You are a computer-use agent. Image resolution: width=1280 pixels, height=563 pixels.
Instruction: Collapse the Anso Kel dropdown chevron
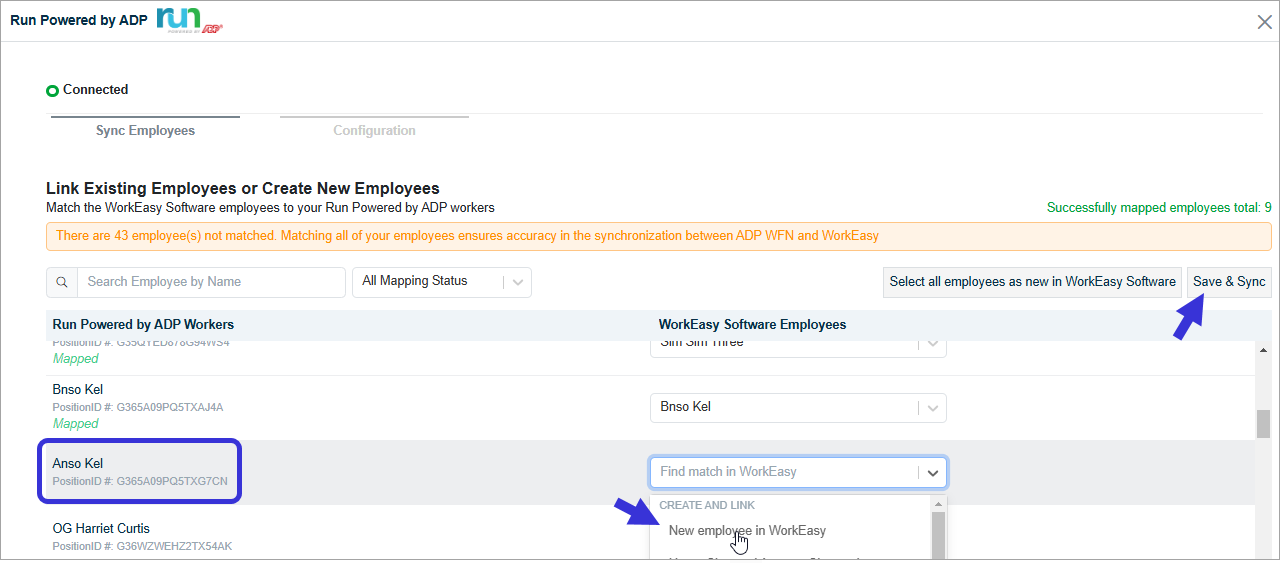[x=932, y=472]
